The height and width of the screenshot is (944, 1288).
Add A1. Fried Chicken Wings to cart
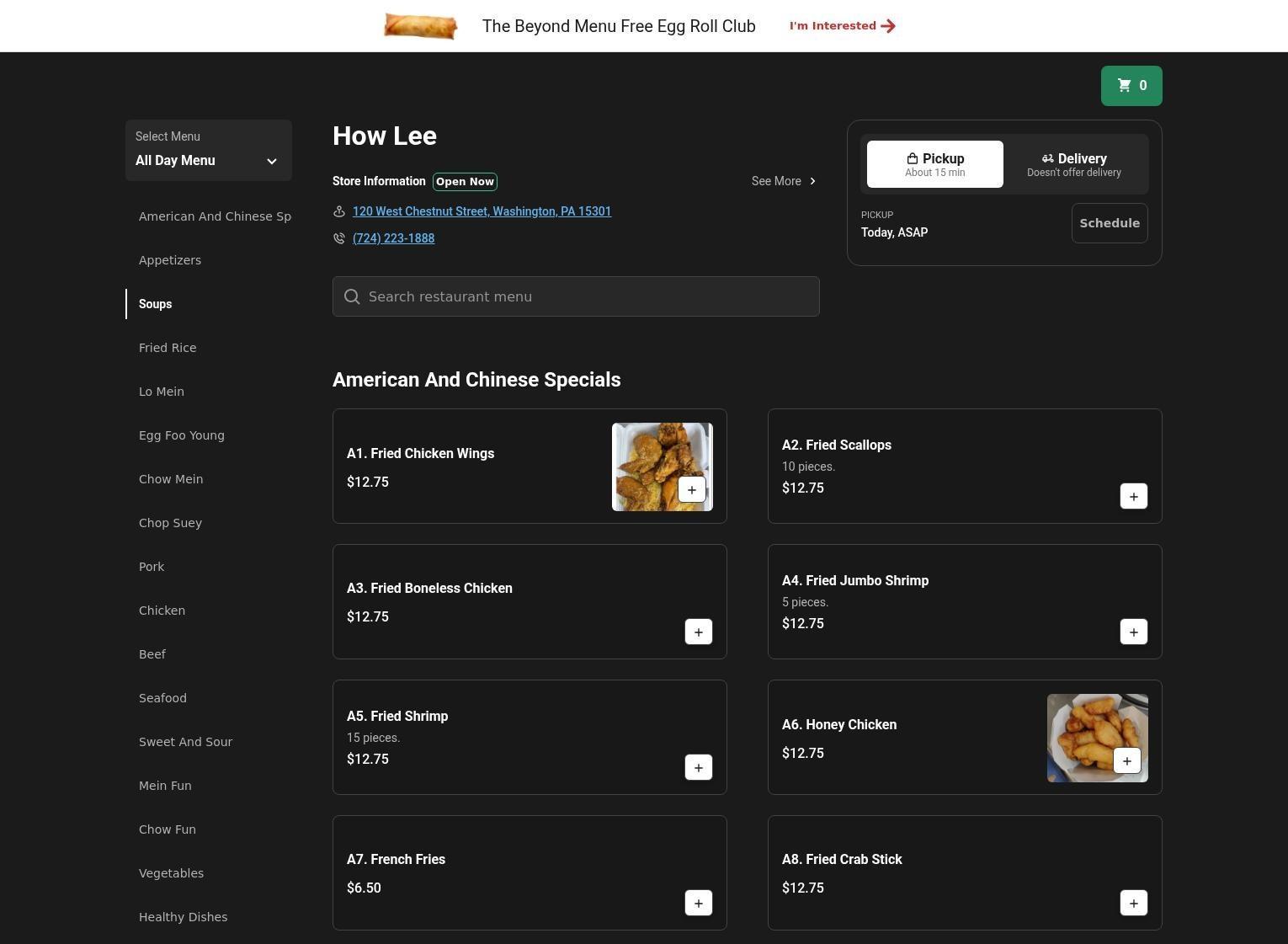[x=691, y=490]
